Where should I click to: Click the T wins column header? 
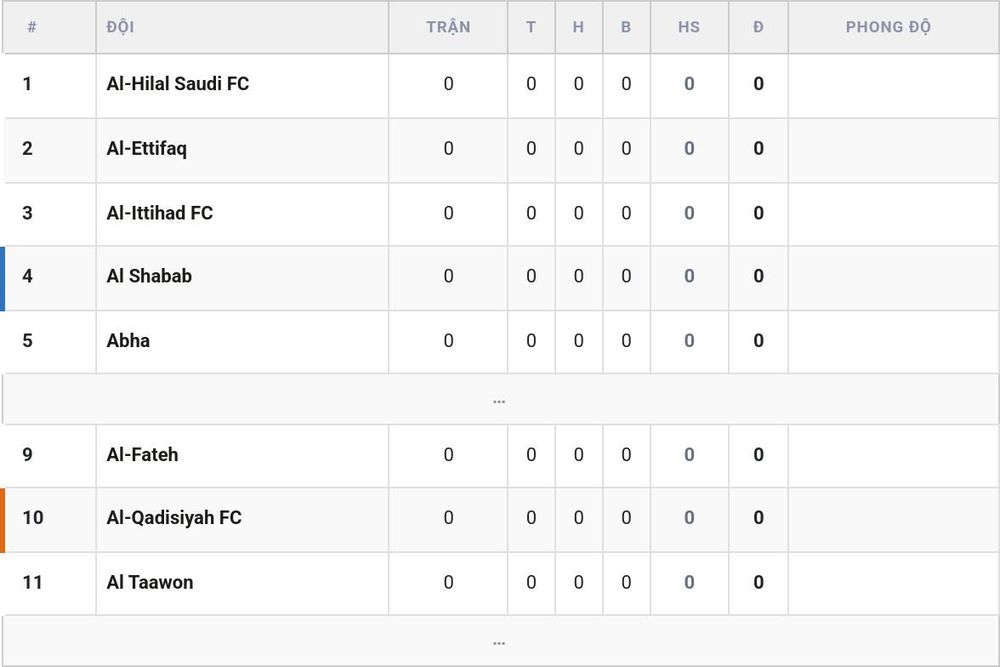531,27
